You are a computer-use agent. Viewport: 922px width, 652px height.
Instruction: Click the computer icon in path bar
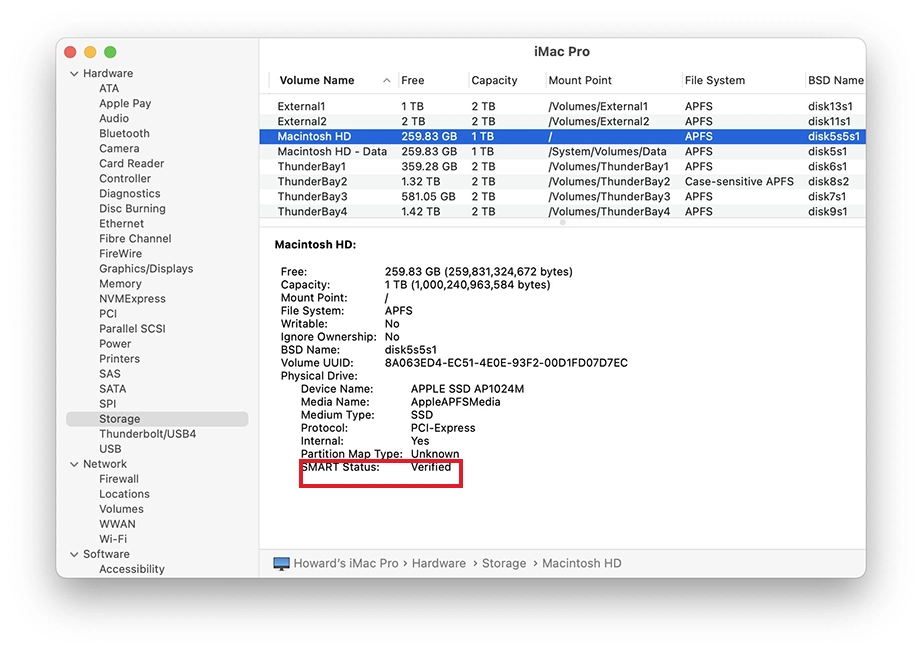282,563
